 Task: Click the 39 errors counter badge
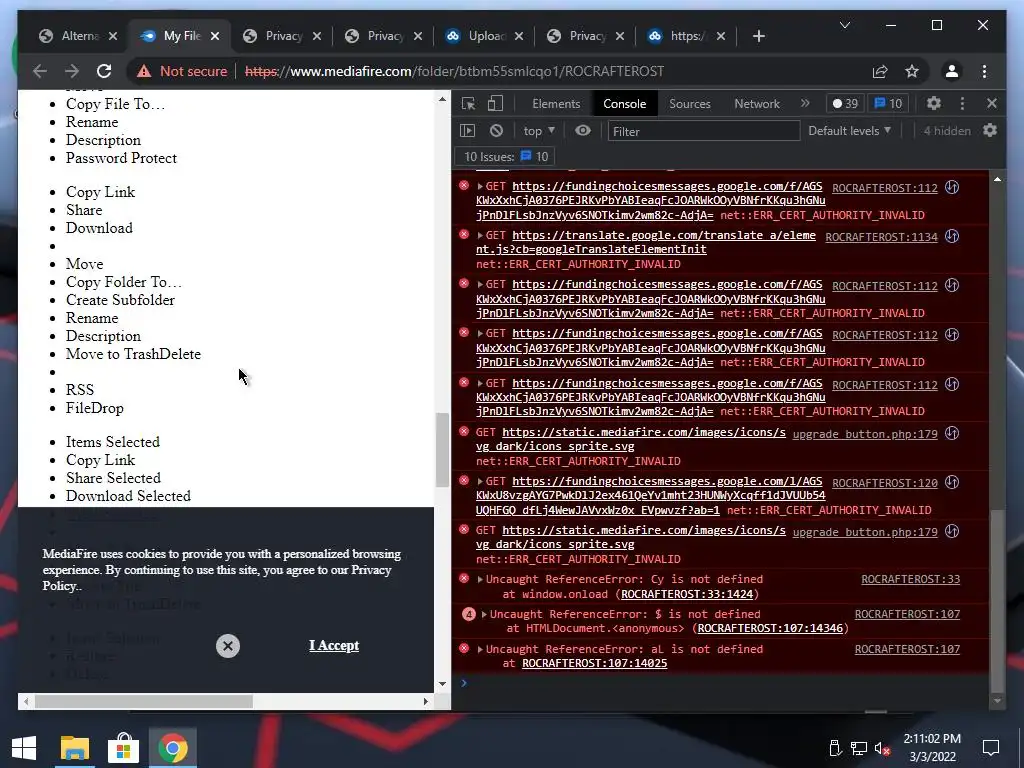[844, 103]
